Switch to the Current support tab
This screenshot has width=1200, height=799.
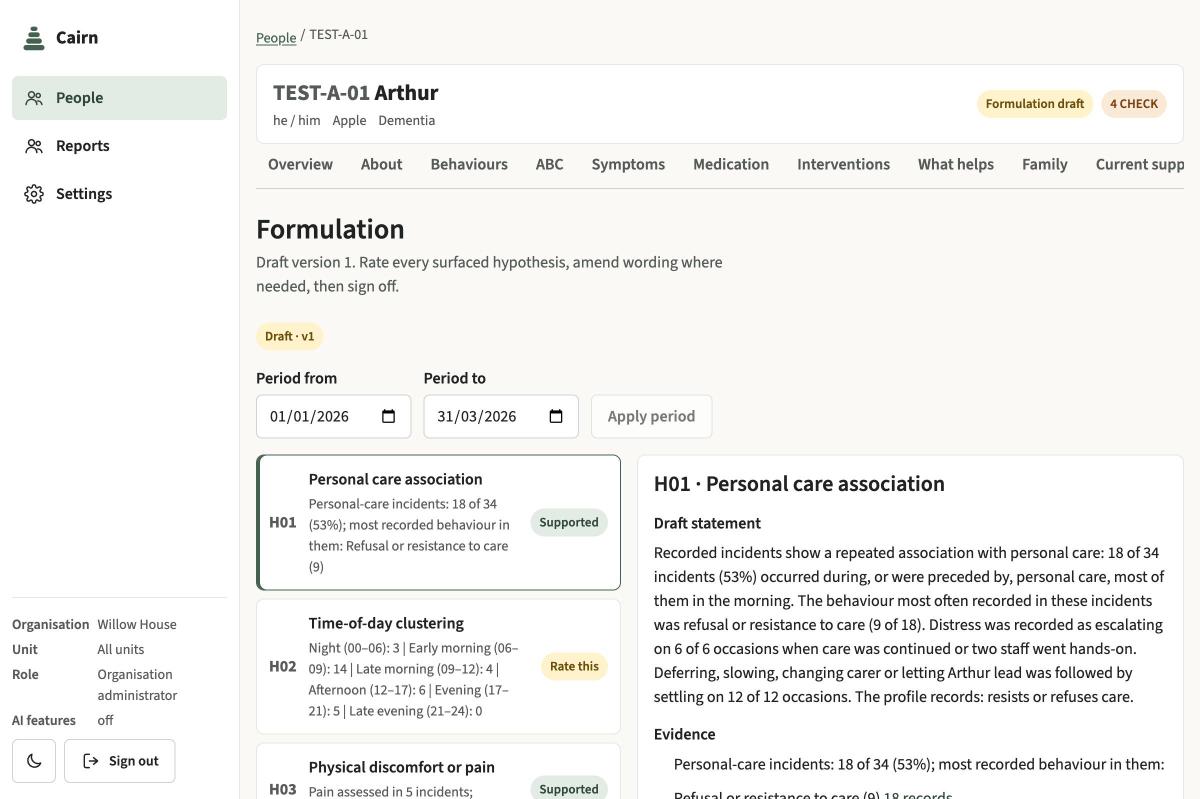click(x=1139, y=165)
